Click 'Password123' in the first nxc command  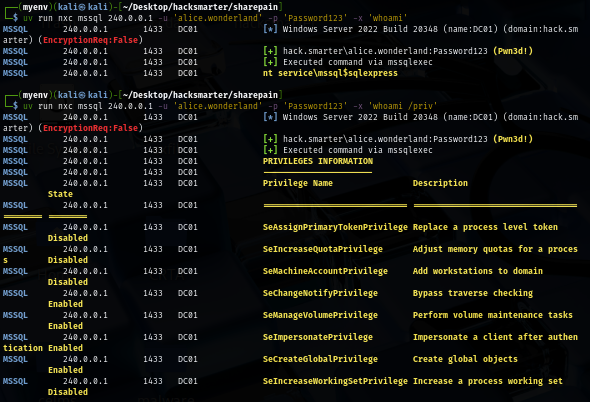click(315, 18)
